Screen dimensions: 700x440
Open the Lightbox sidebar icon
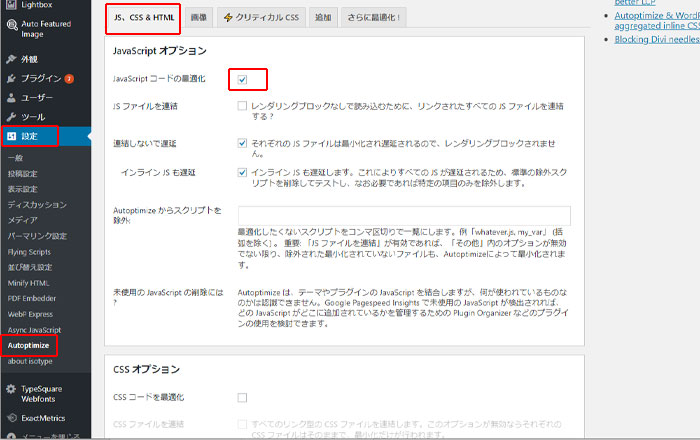click(11, 4)
